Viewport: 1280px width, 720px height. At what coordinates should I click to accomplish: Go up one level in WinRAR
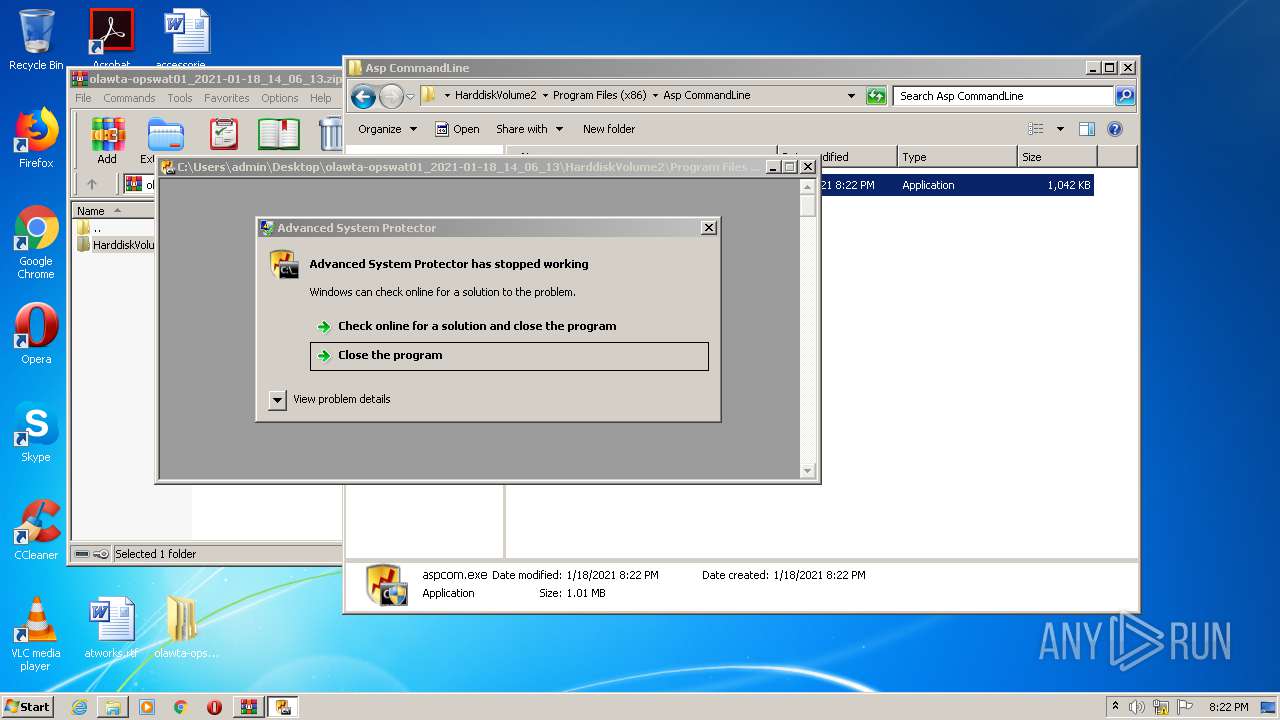click(92, 184)
